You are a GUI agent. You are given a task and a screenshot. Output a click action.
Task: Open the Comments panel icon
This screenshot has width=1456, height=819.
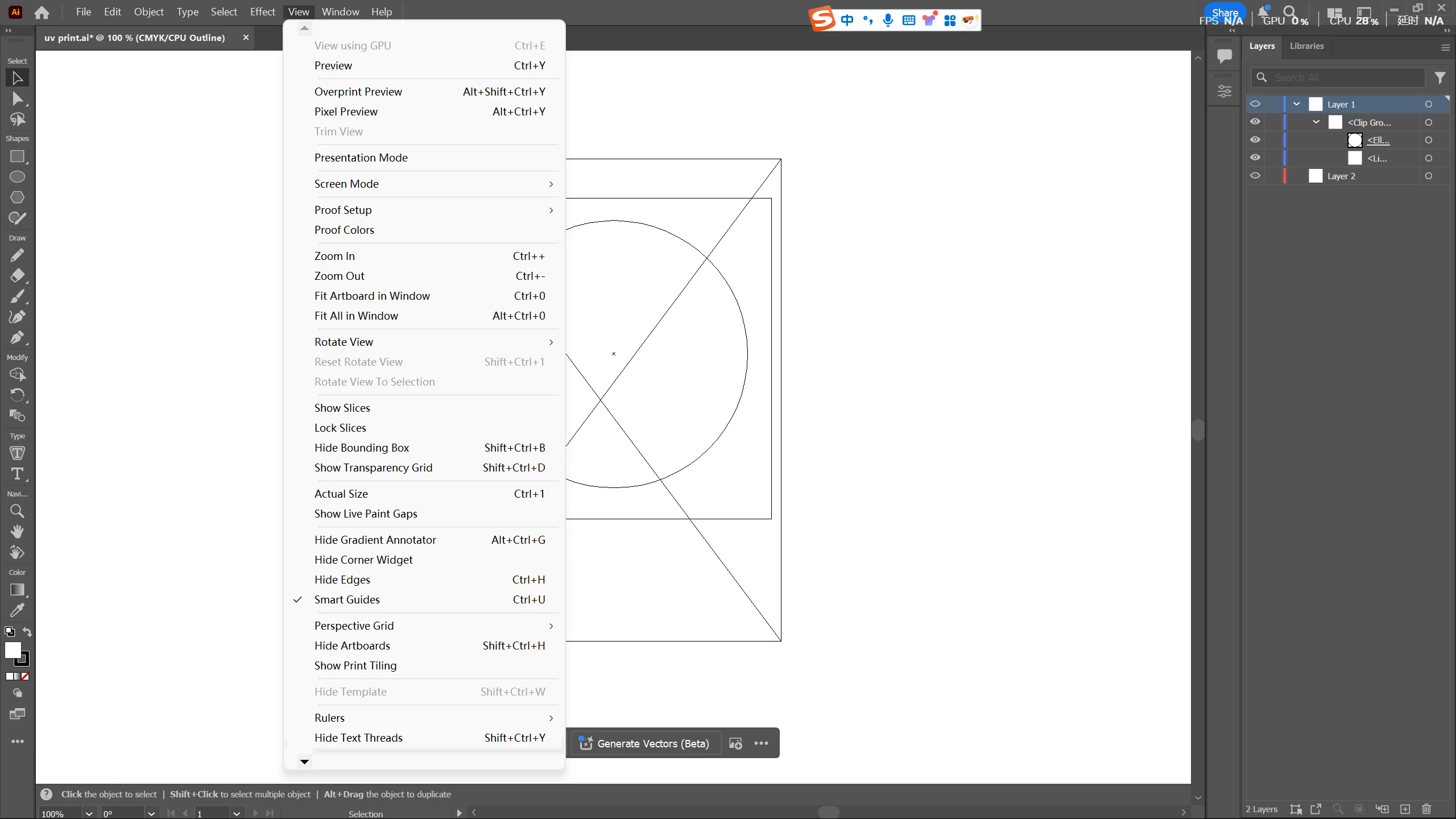click(1224, 56)
